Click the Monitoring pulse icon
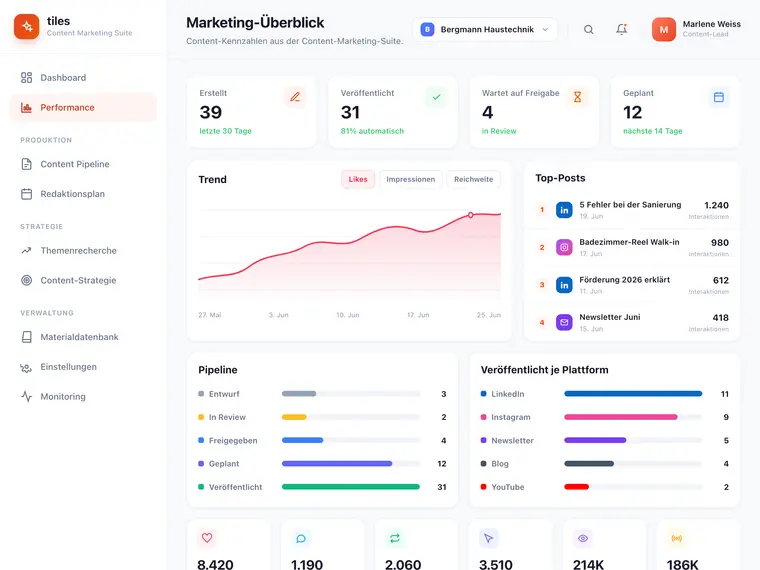The image size is (760, 570). click(27, 396)
